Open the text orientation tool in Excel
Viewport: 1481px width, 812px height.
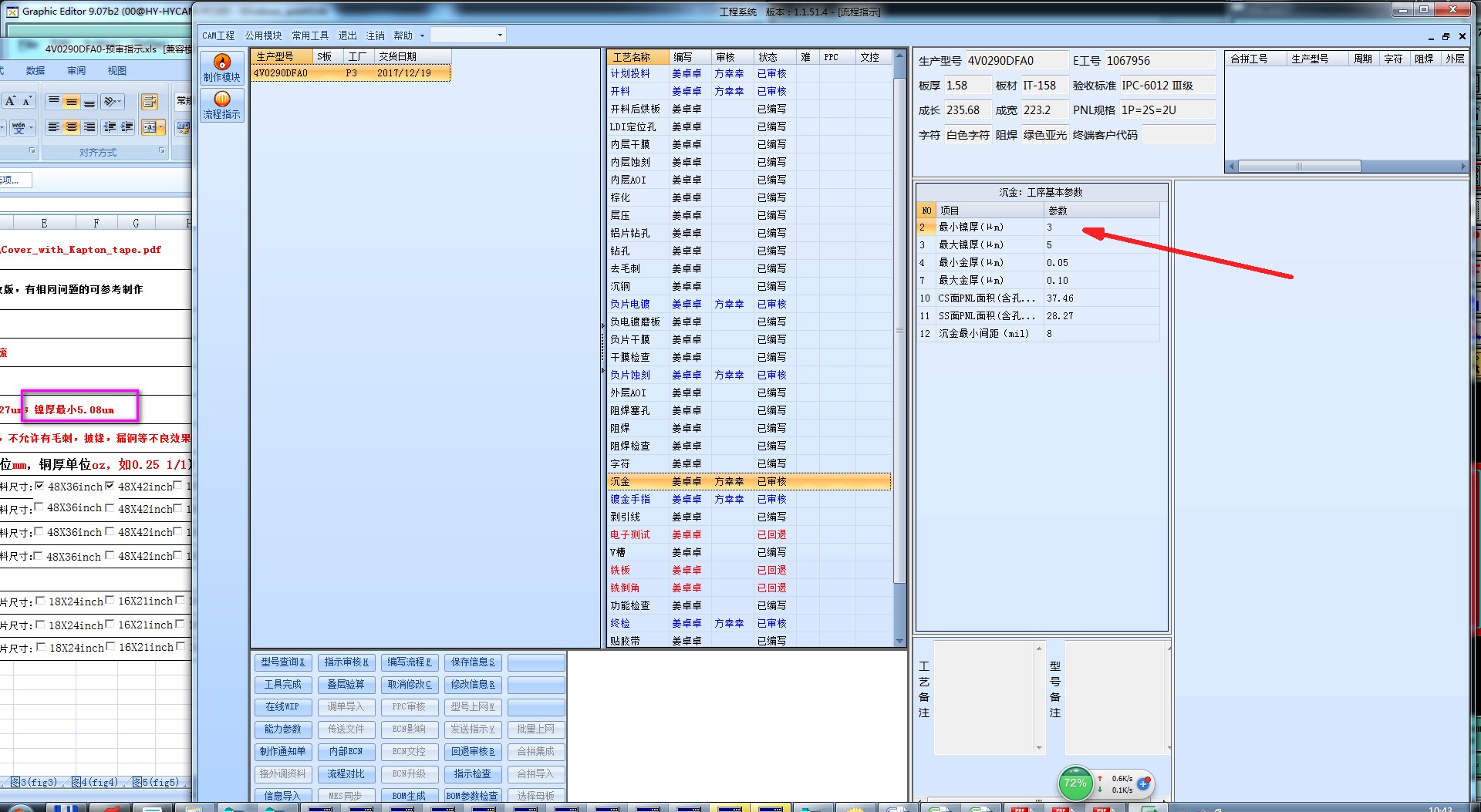click(x=113, y=101)
